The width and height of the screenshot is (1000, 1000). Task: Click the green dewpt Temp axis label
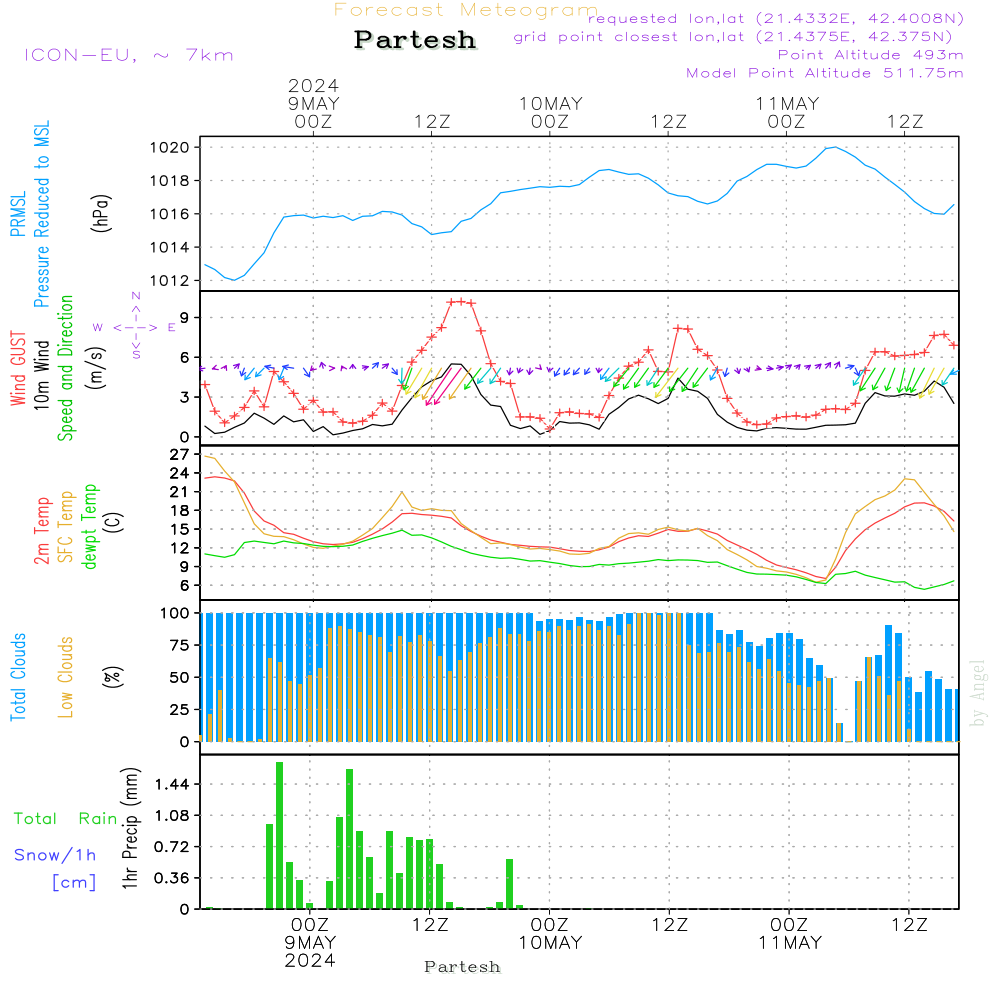click(90, 527)
